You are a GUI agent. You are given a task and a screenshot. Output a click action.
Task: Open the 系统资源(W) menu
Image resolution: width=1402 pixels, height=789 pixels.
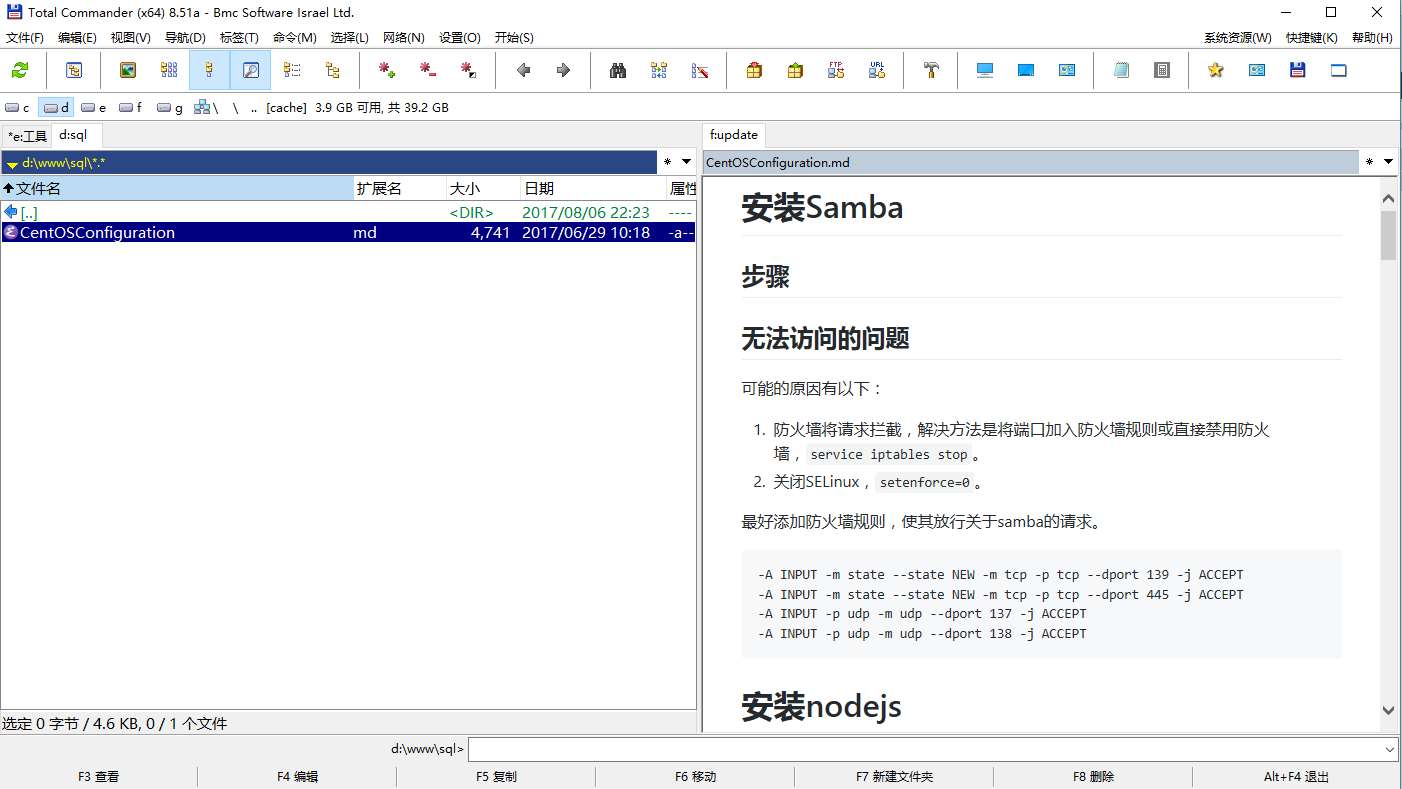coord(1238,38)
